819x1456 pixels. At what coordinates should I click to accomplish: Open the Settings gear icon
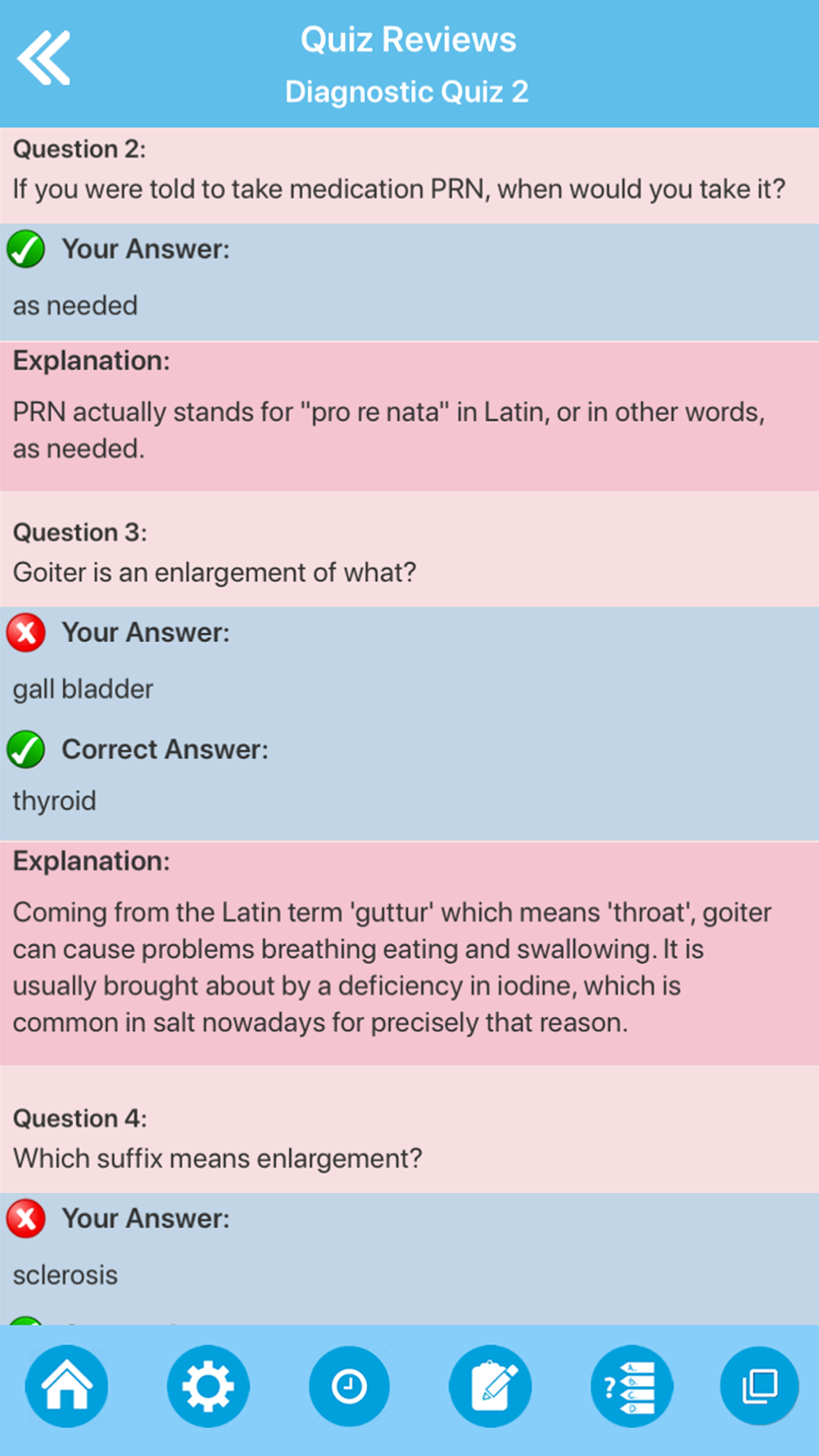[208, 1386]
